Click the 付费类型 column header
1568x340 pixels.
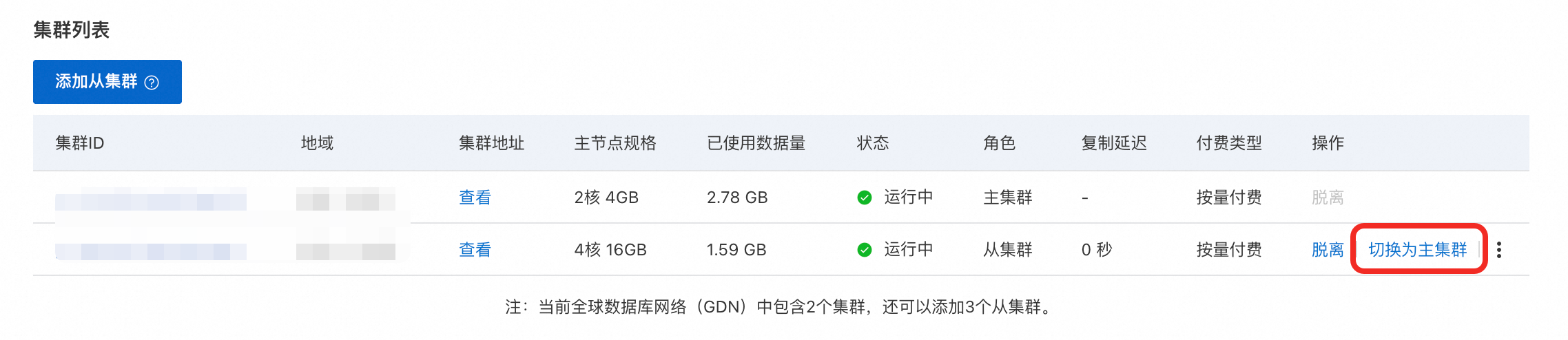1228,143
